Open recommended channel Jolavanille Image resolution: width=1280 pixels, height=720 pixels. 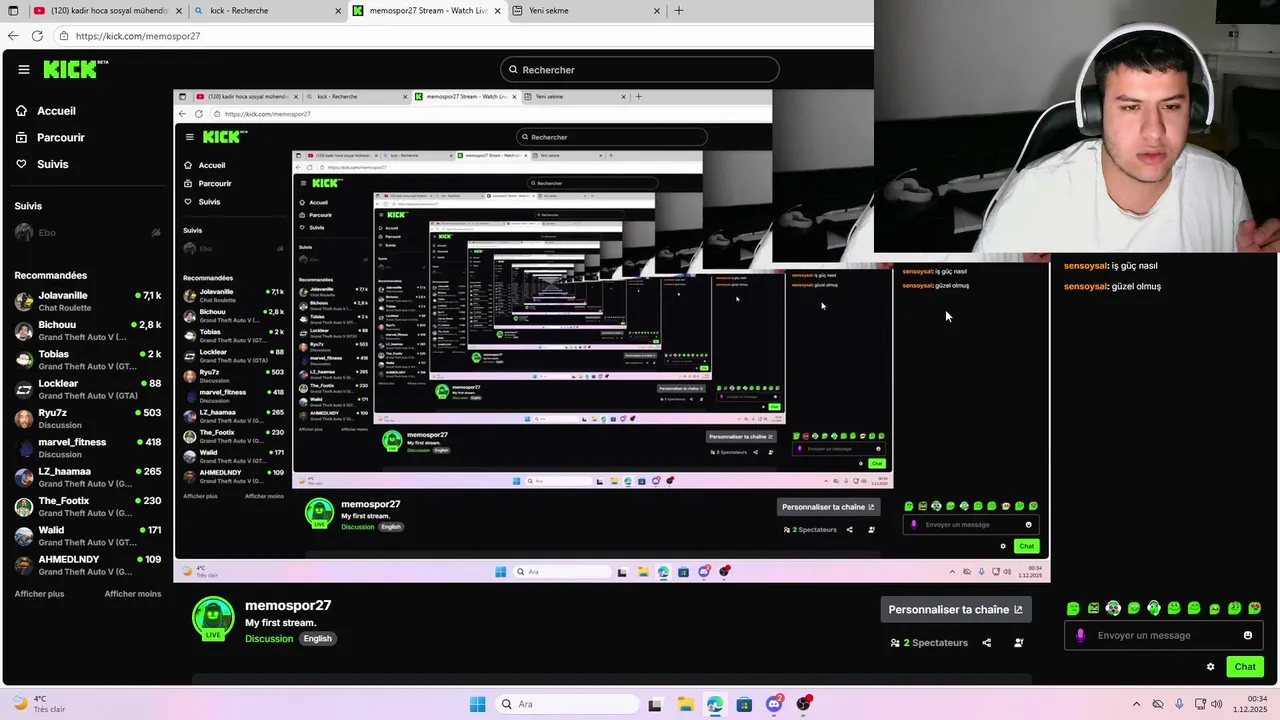(x=88, y=301)
